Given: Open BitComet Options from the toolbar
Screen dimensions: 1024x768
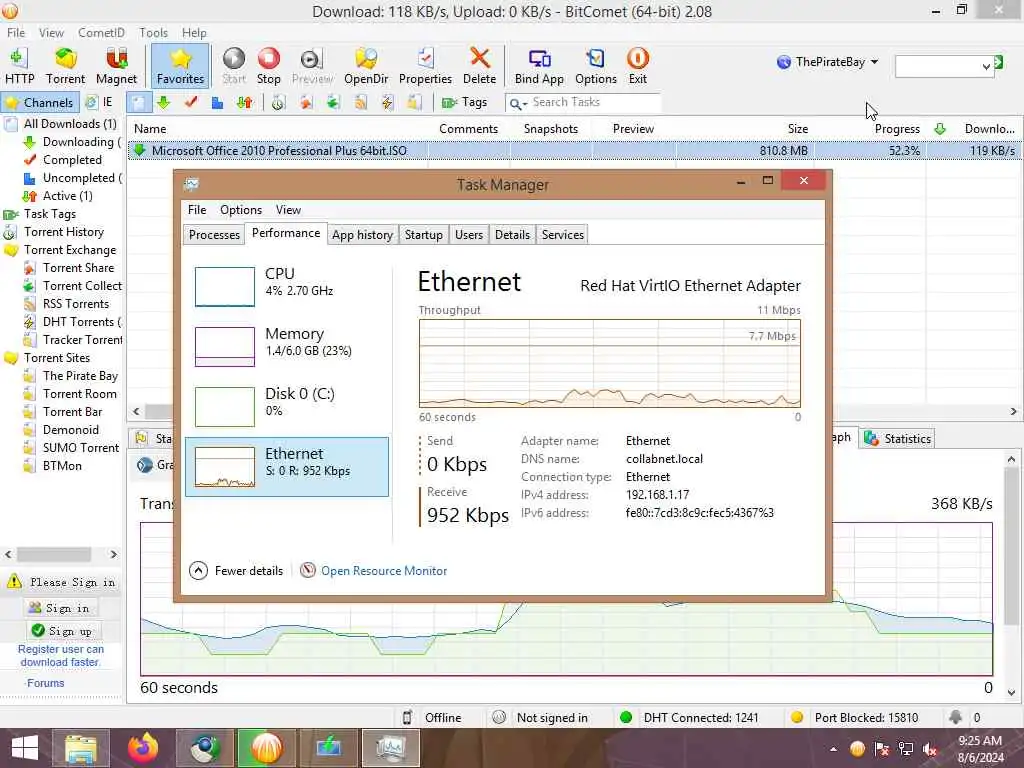Looking at the screenshot, I should (596, 66).
